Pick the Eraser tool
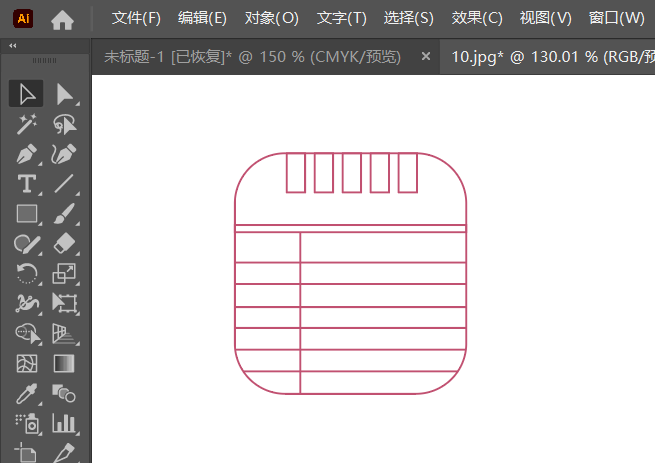The height and width of the screenshot is (463, 655). [64, 244]
